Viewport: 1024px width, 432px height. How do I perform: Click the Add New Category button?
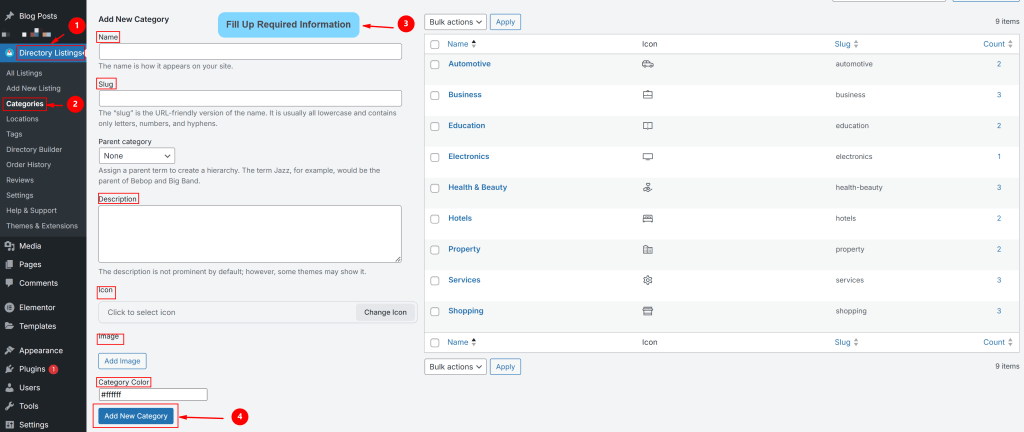point(136,416)
